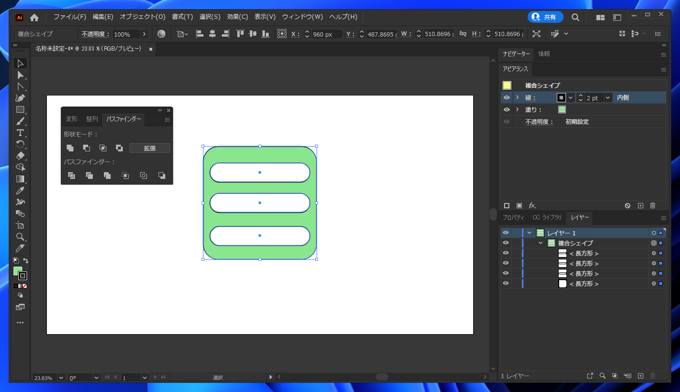
Task: Select the Type tool
Action: 20,133
